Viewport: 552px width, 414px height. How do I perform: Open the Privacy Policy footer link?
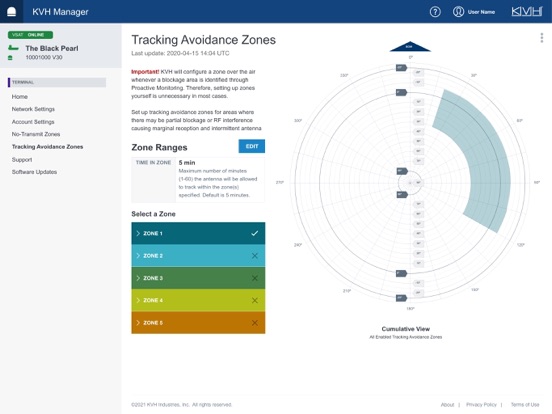(x=481, y=404)
